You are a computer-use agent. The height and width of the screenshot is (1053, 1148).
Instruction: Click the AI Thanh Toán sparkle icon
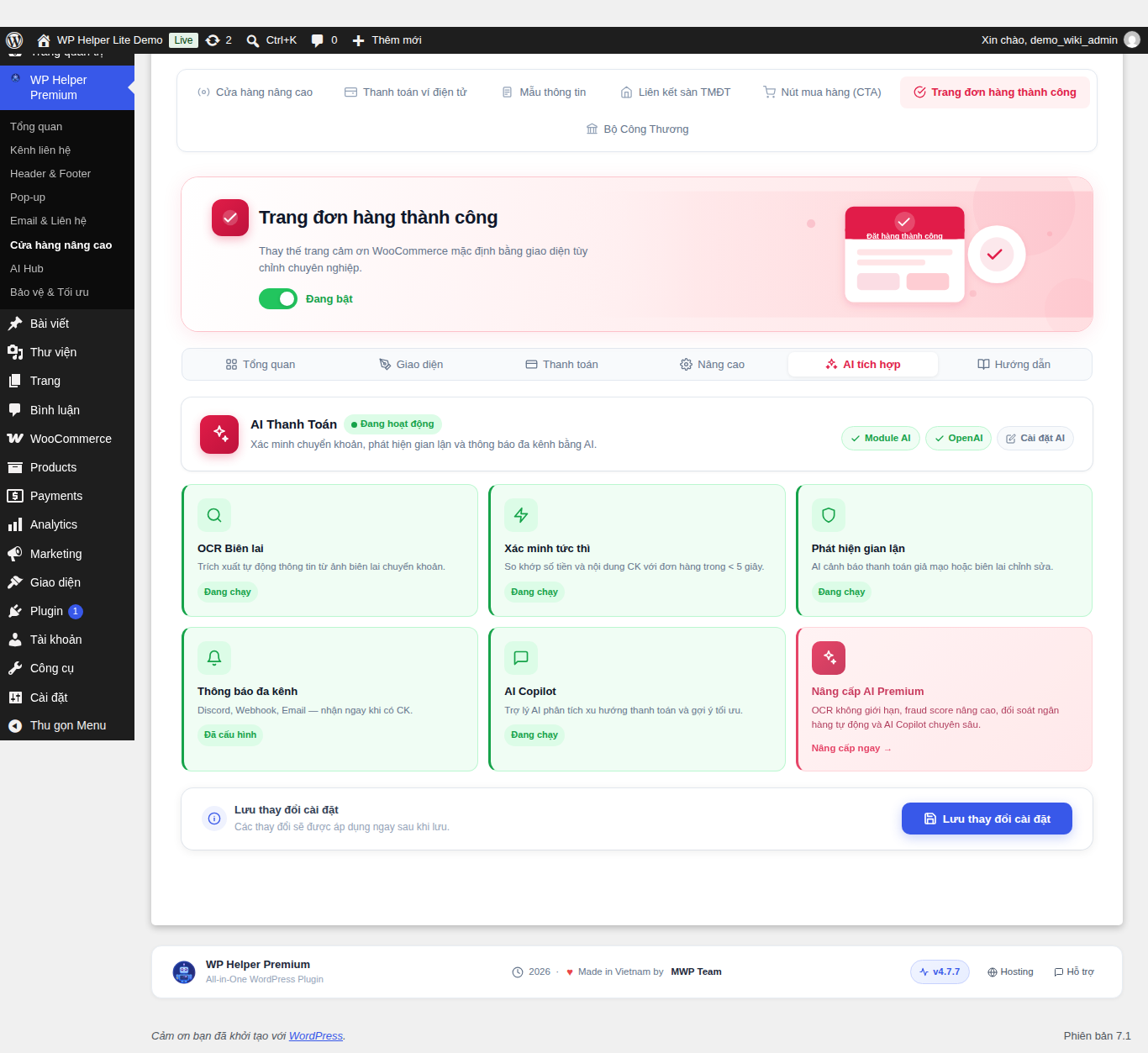point(219,434)
